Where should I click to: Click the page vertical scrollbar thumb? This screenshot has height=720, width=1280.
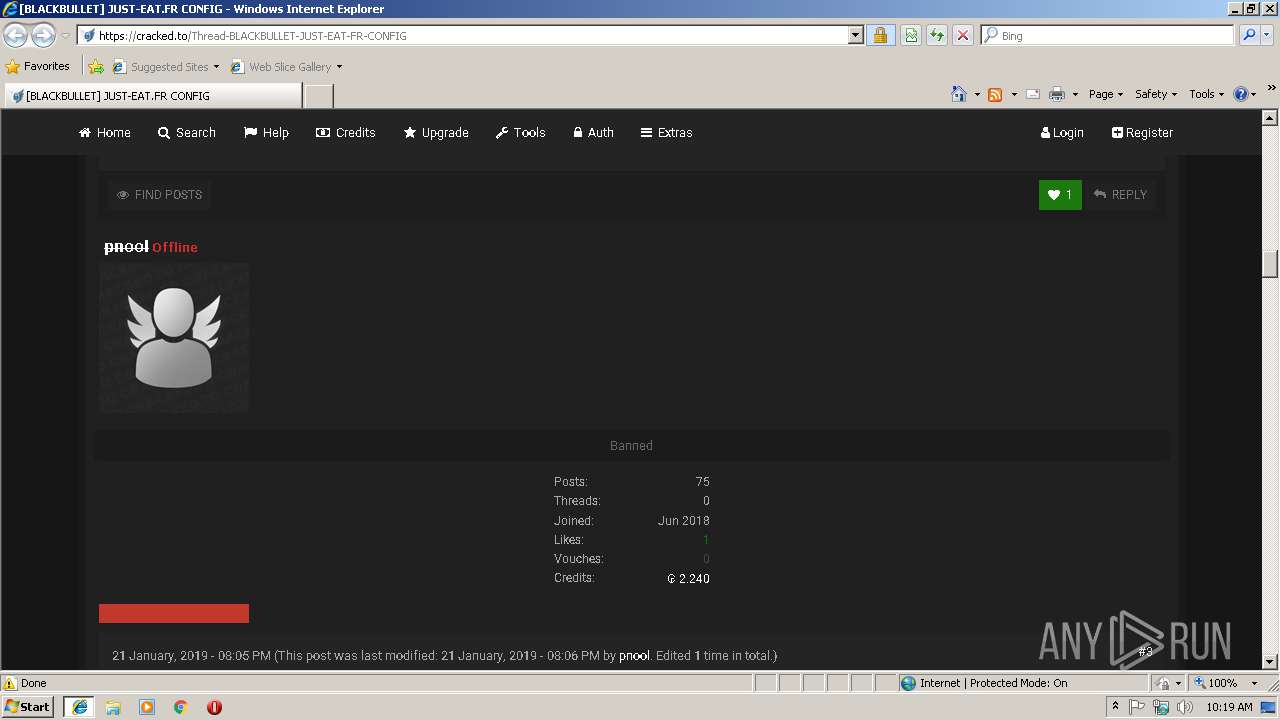(1270, 263)
